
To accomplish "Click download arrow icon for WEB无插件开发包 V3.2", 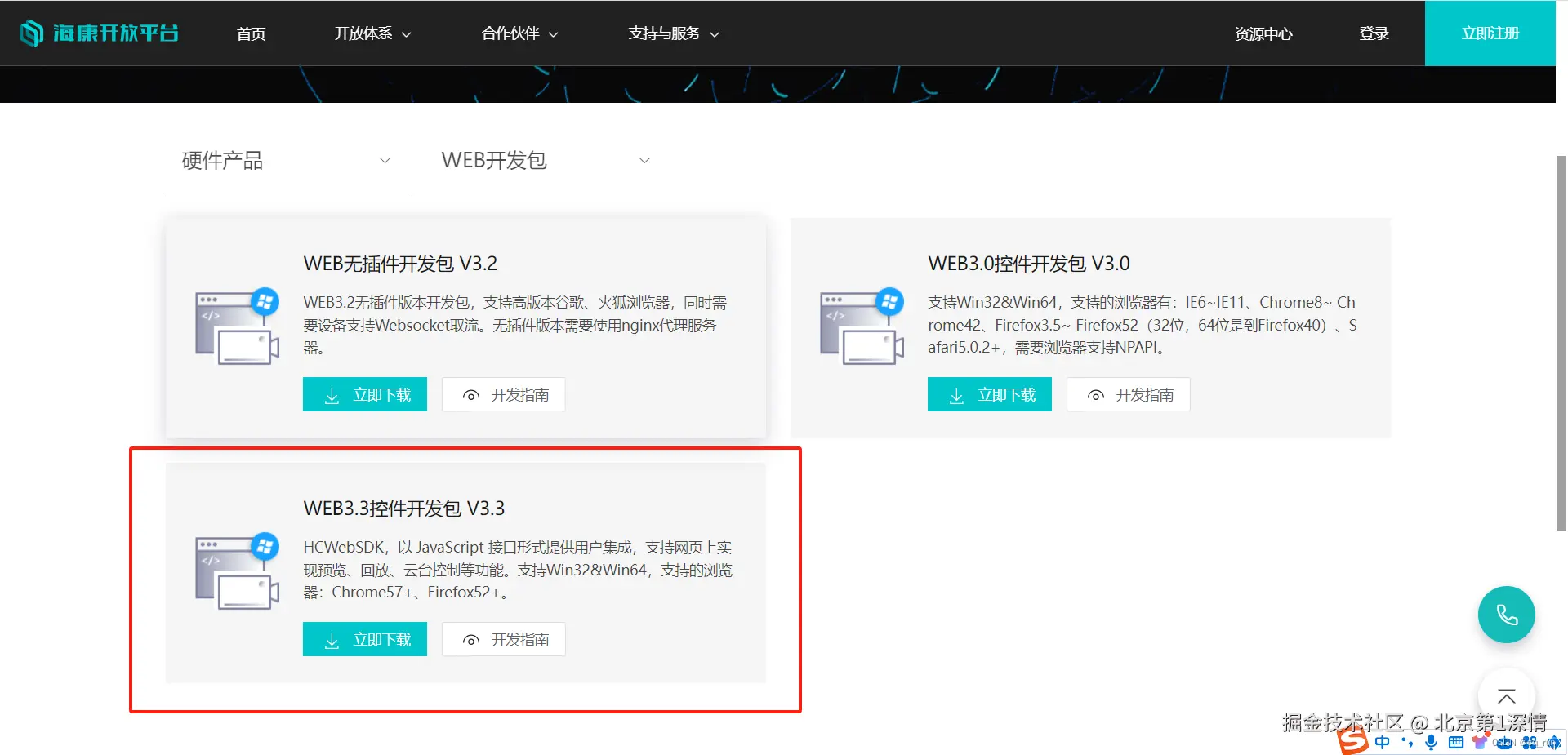I will 332,396.
